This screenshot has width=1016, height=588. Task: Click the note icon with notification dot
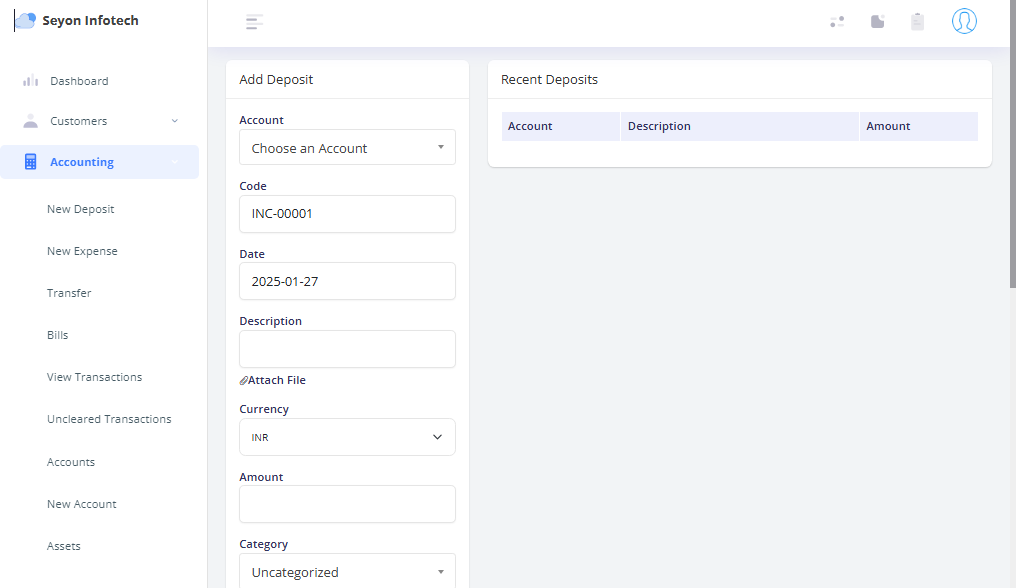pos(878,21)
